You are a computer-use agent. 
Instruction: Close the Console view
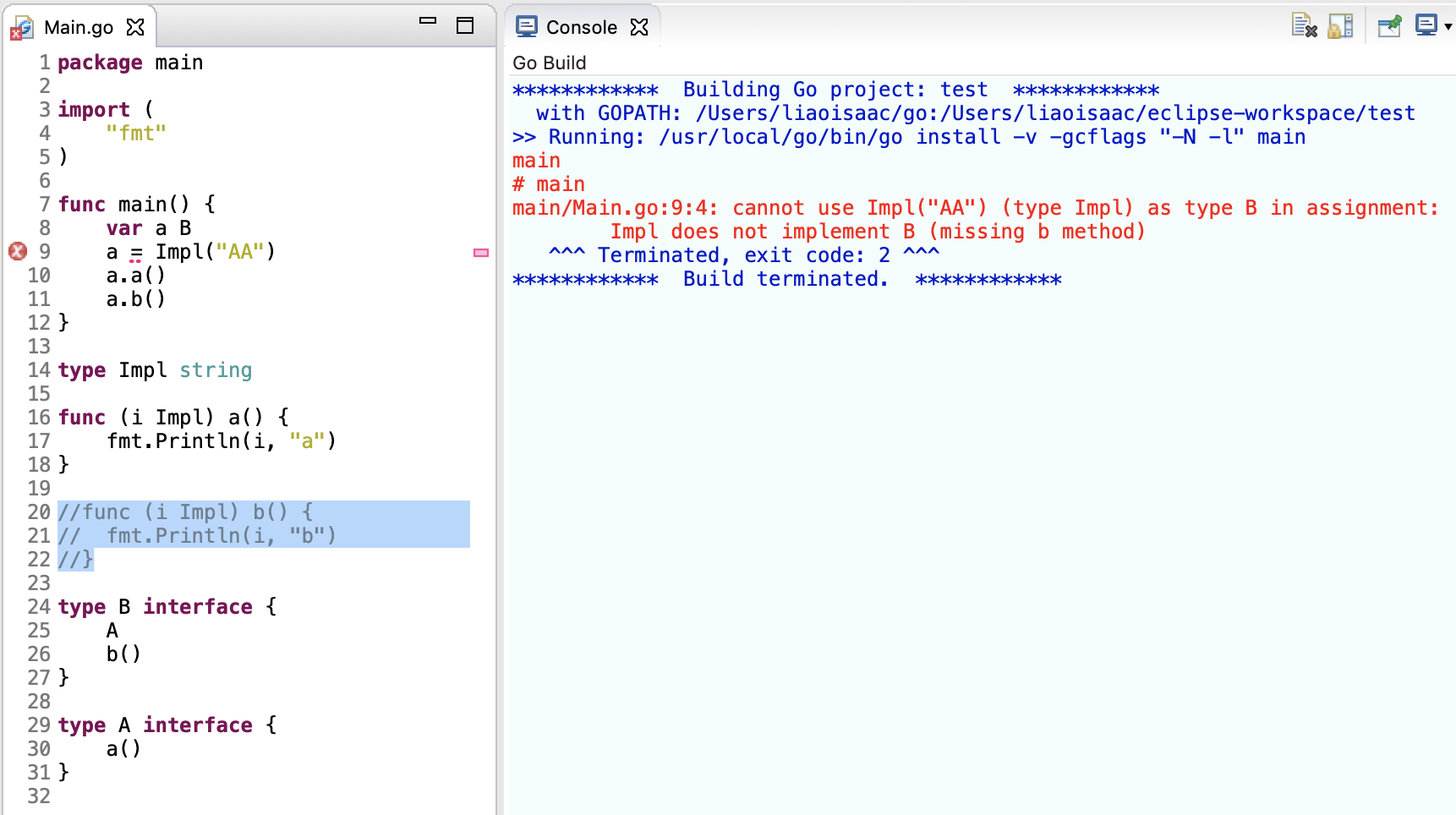coord(640,28)
